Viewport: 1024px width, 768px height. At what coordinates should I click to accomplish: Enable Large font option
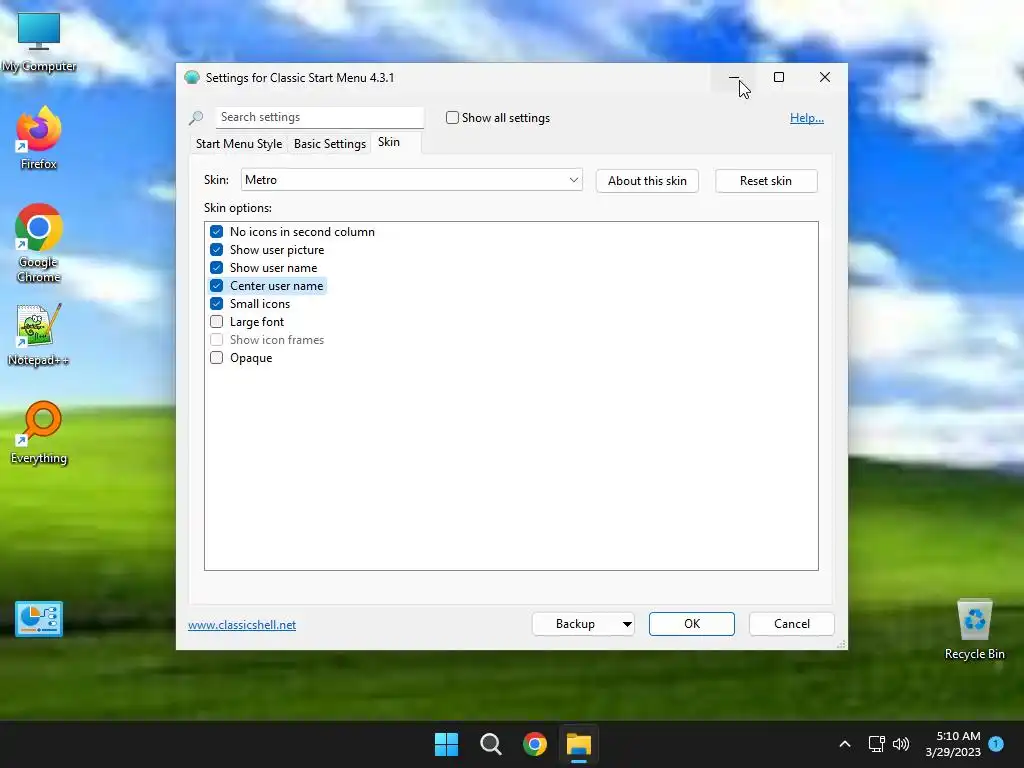tap(216, 321)
